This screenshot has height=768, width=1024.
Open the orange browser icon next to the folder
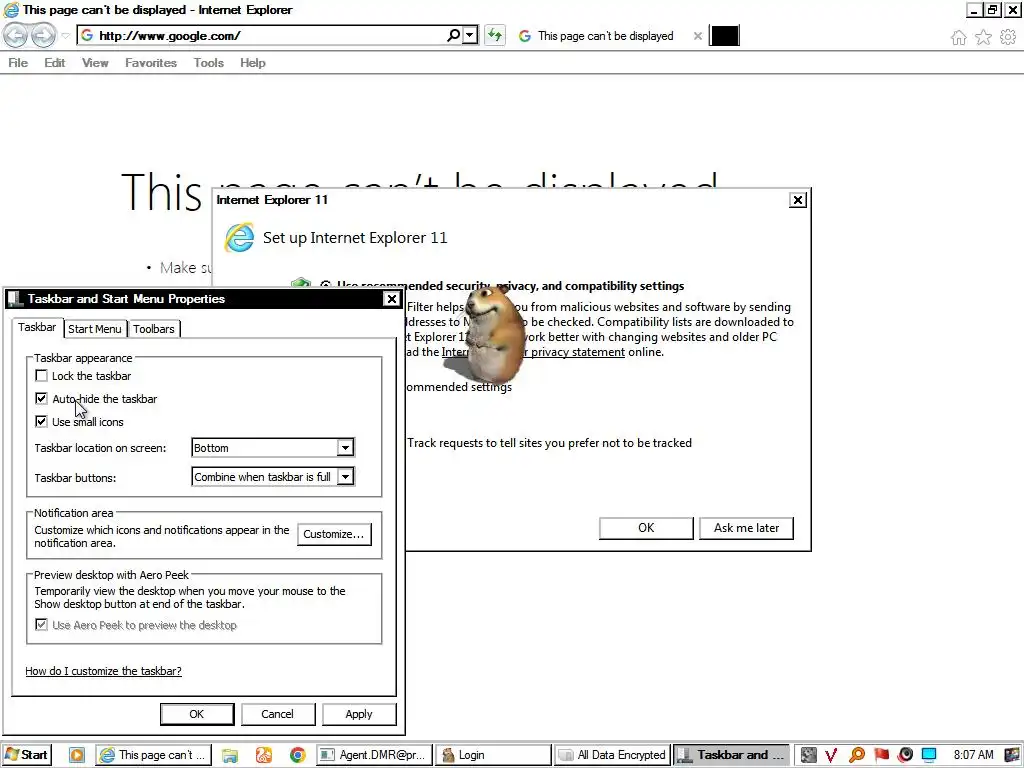(264, 755)
